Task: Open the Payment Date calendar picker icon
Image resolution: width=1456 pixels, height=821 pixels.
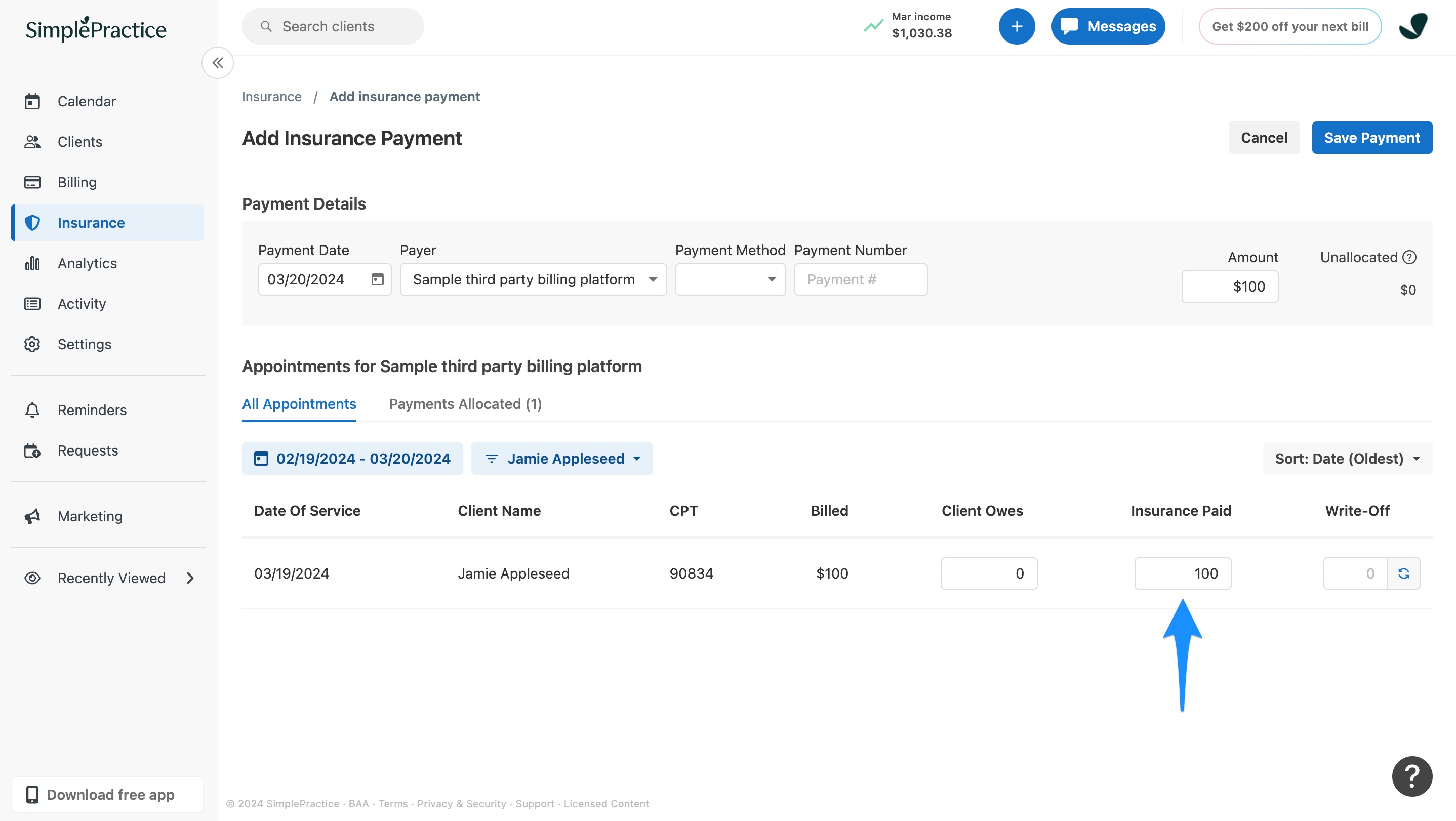Action: [378, 279]
